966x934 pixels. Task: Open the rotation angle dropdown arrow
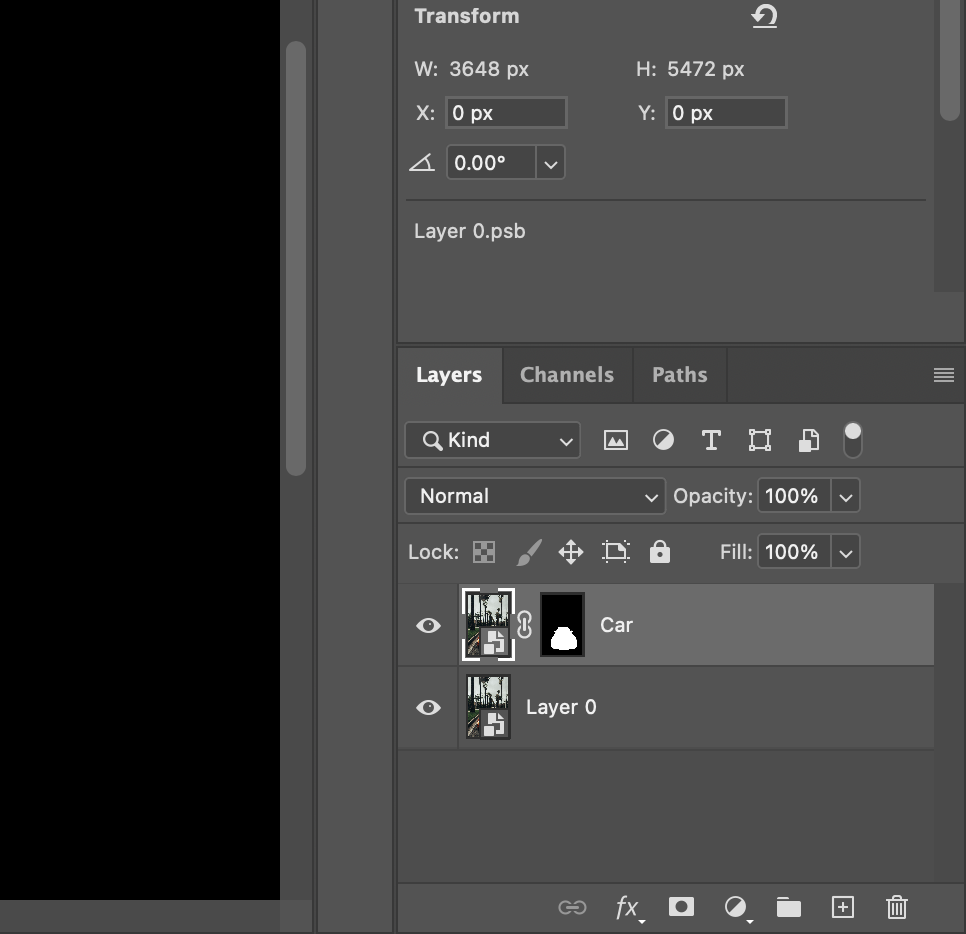(551, 163)
